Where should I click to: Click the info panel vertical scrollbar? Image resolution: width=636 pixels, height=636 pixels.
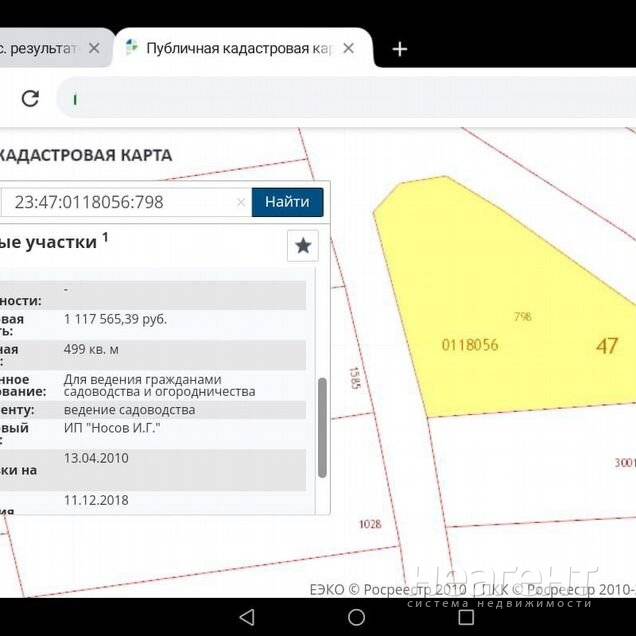[x=322, y=428]
